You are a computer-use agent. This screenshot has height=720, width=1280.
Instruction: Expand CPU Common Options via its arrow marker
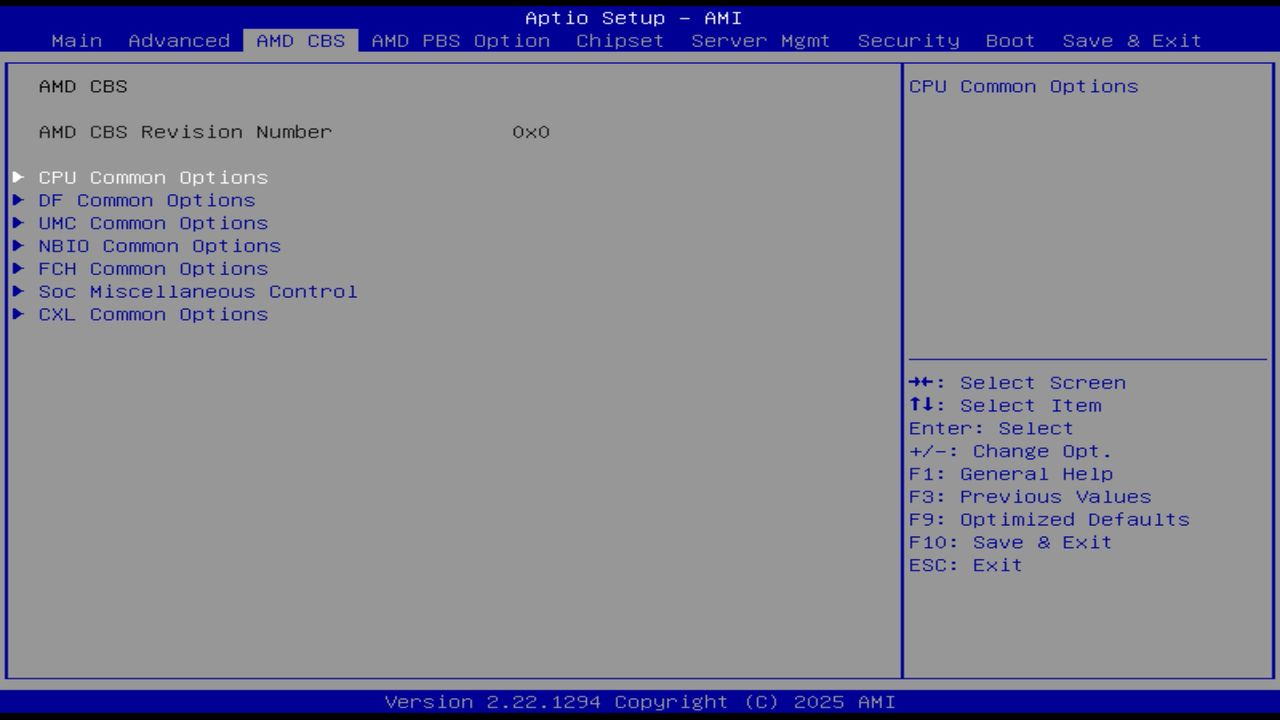tap(19, 177)
